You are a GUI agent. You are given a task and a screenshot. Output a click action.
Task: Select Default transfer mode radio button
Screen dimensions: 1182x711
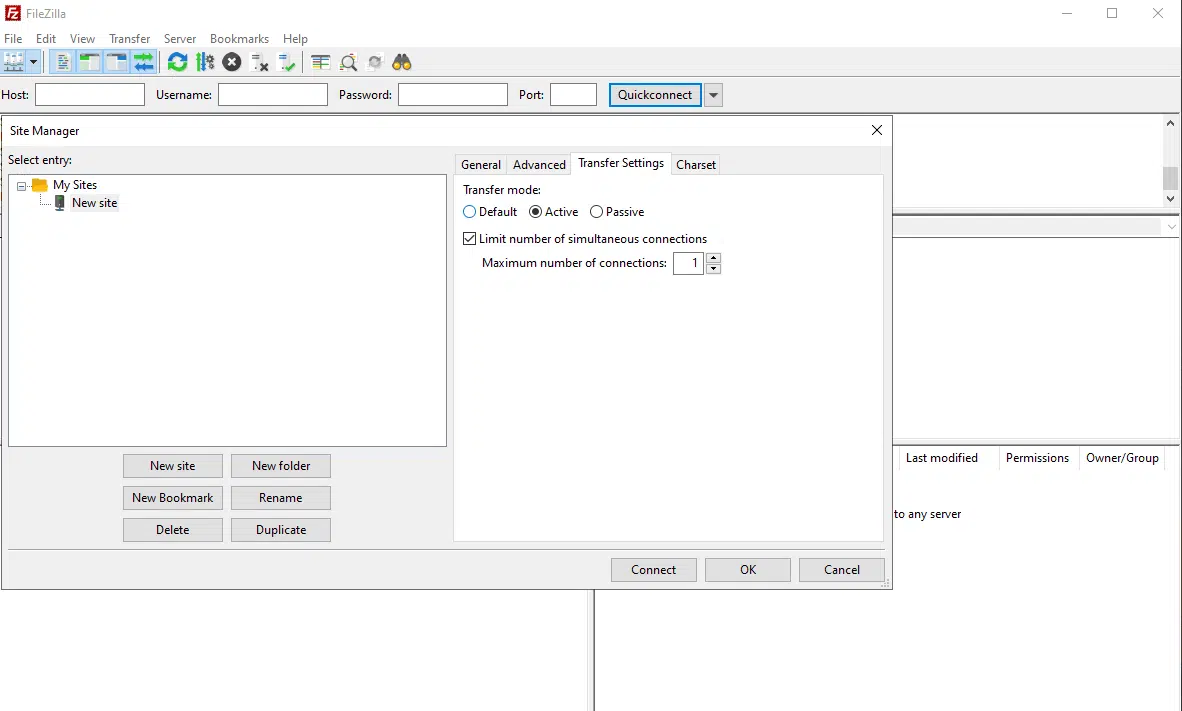pos(469,212)
